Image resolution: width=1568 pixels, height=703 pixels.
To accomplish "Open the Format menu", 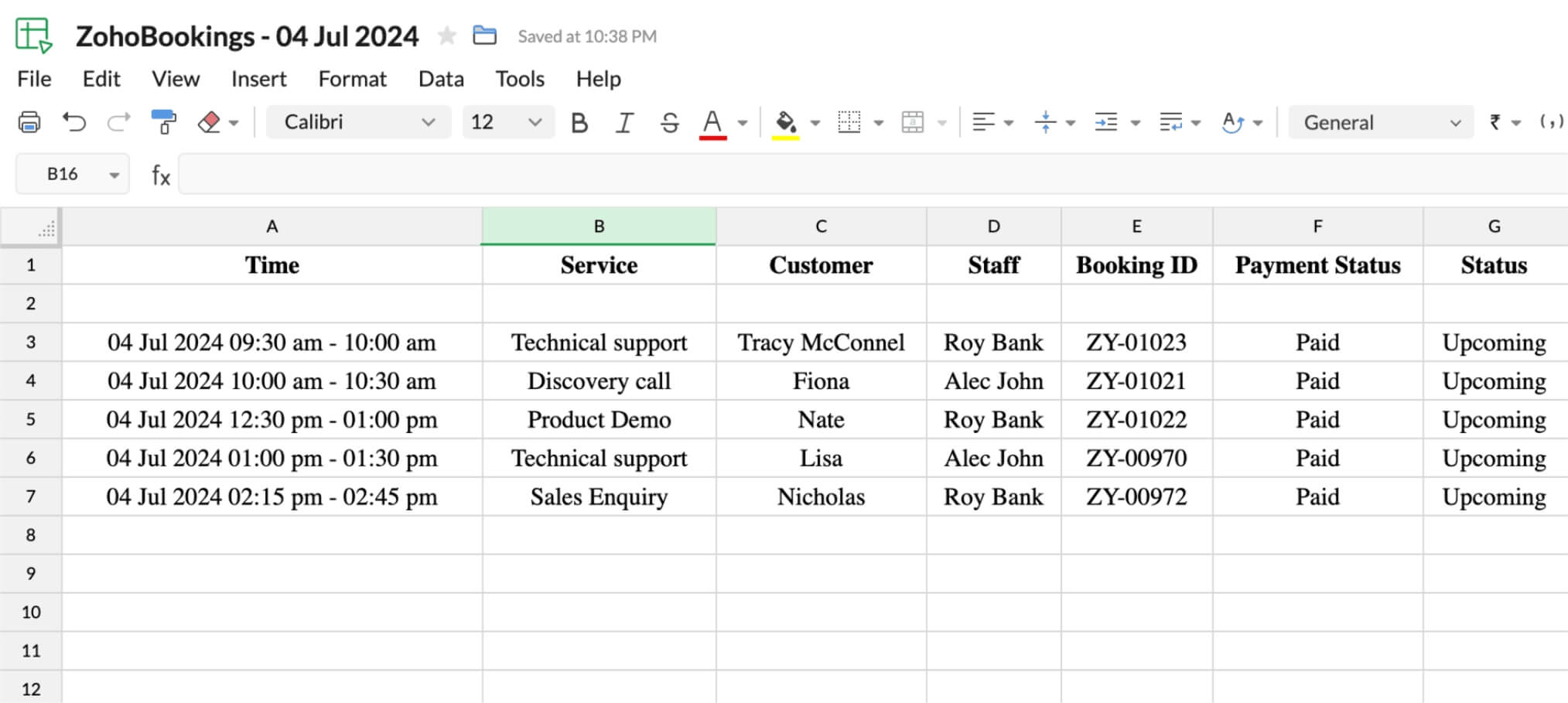I will click(352, 79).
